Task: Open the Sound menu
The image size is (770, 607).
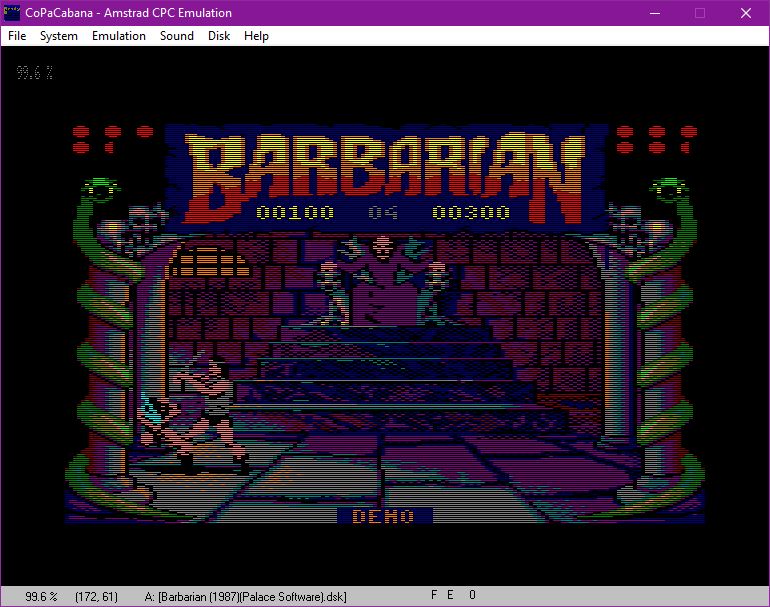Action: coord(177,36)
